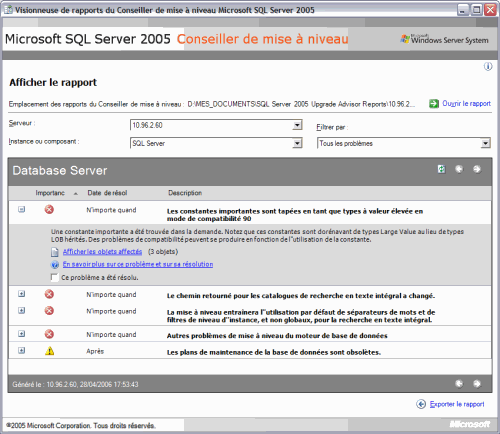
Task: Click previous page arrow in the Généré le footer
Action: pos(459,384)
